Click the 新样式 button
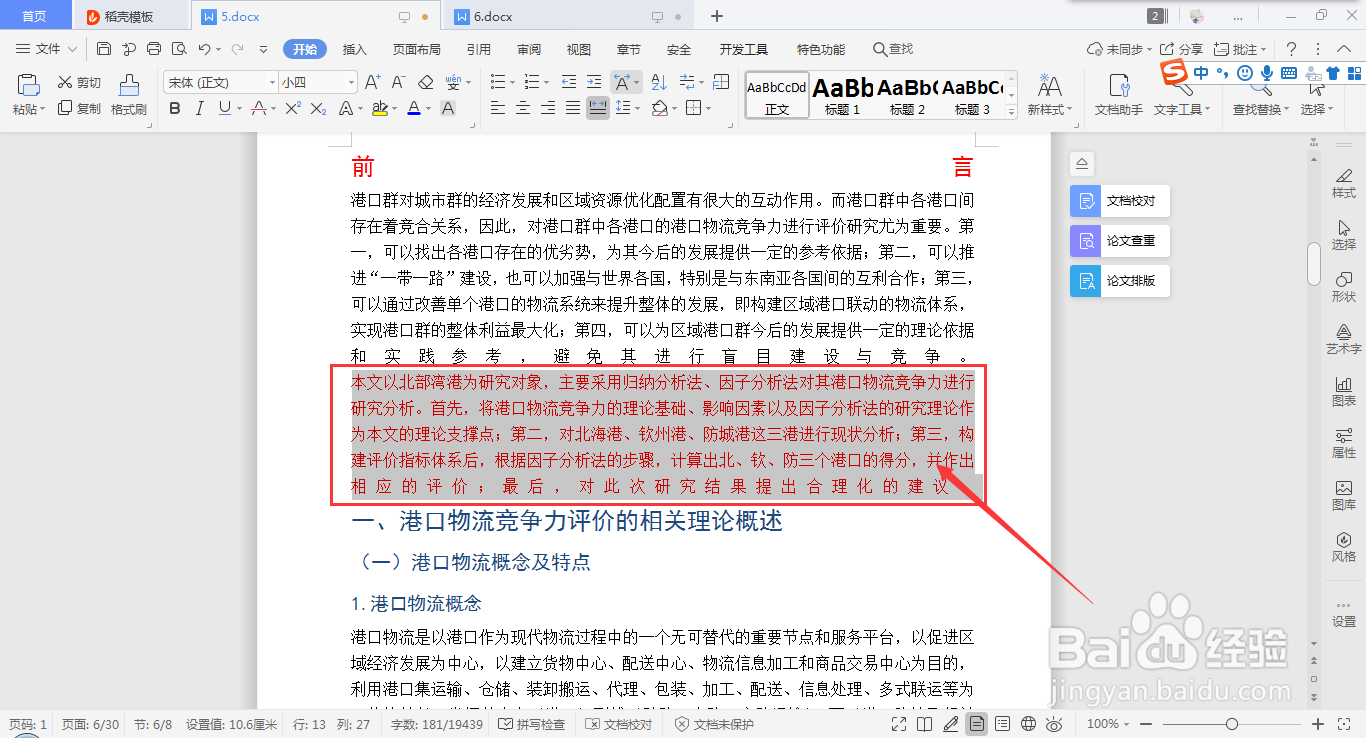Screen dimensions: 1366x738 click(x=1047, y=96)
